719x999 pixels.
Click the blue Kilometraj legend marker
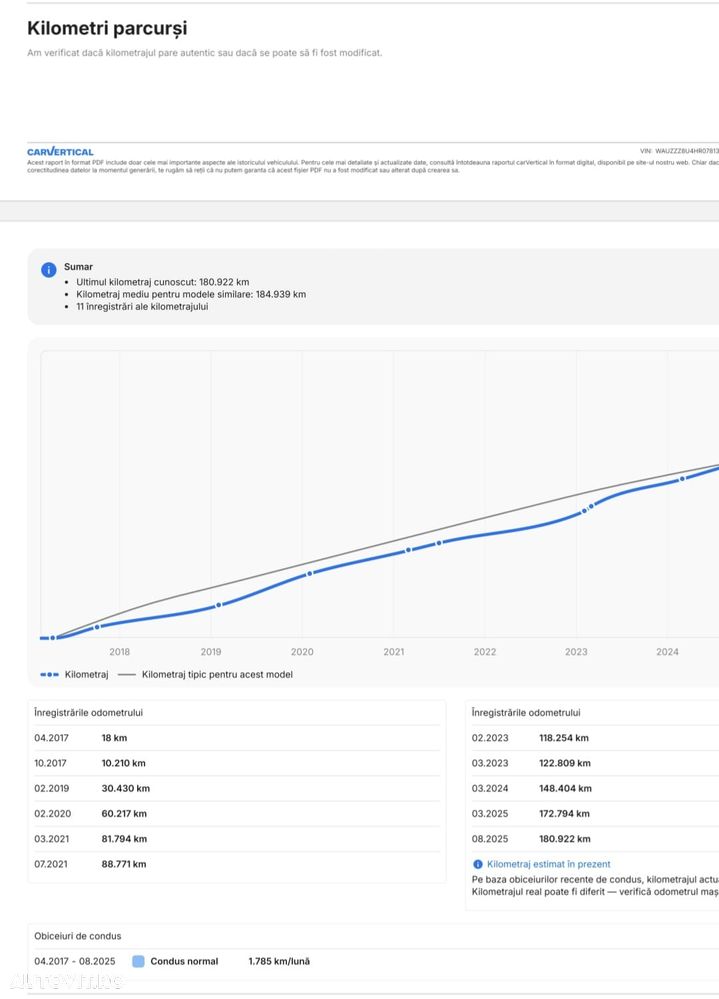click(x=49, y=675)
